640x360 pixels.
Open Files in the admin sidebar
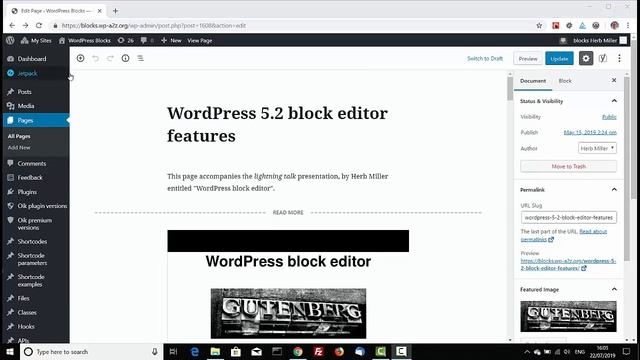point(23,298)
